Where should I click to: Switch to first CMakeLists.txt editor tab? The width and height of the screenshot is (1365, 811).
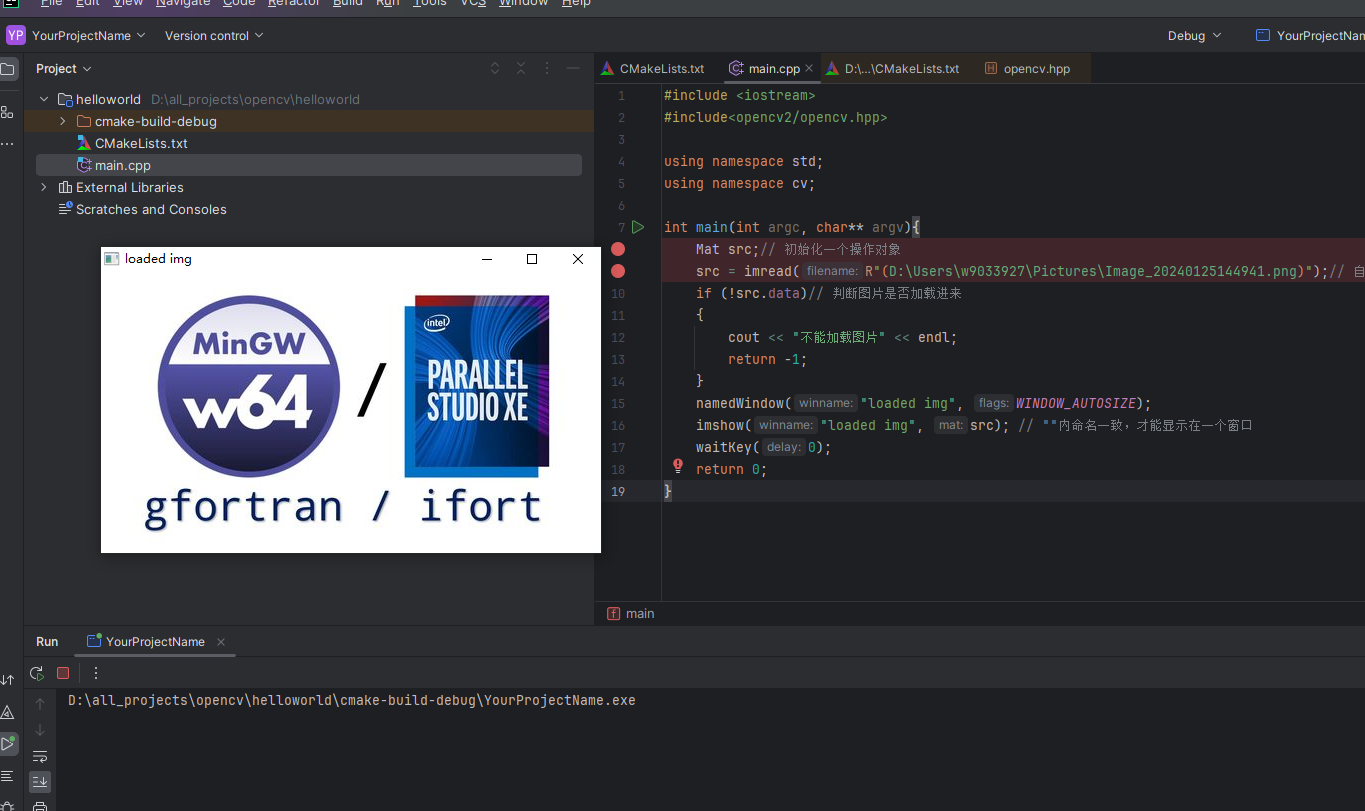[x=653, y=69]
